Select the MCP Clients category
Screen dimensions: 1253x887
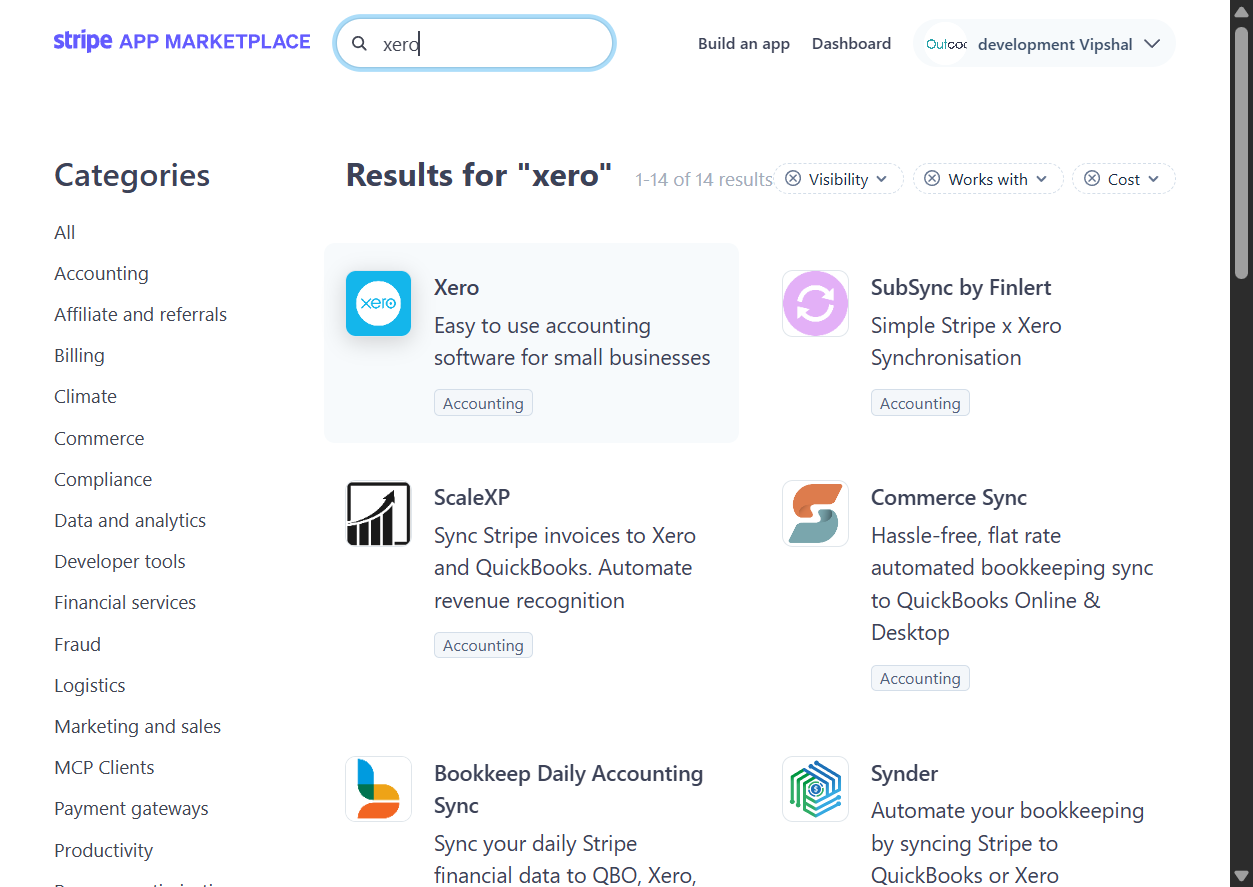104,768
